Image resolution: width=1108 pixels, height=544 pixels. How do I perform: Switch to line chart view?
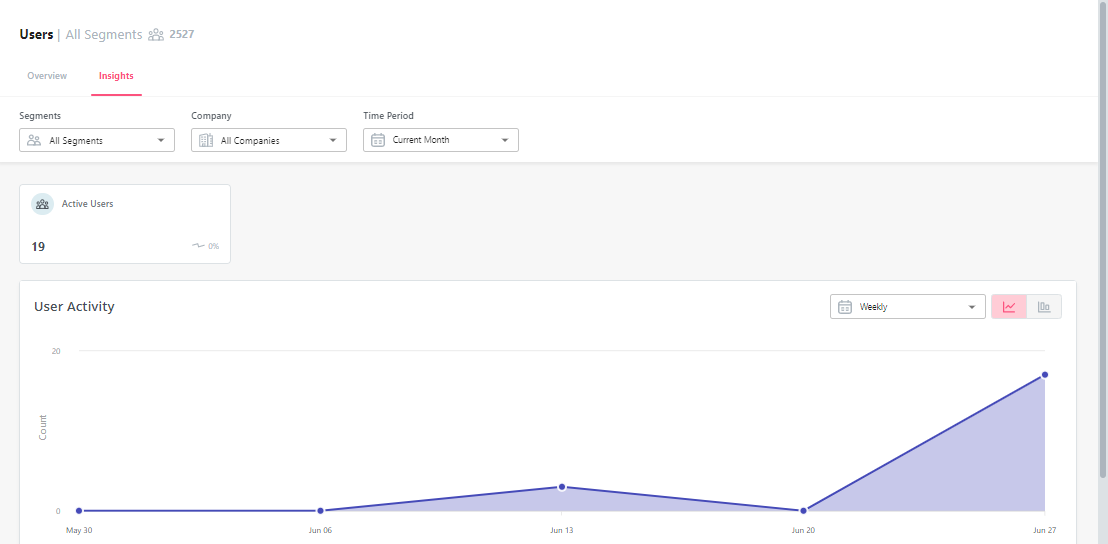coord(1009,307)
